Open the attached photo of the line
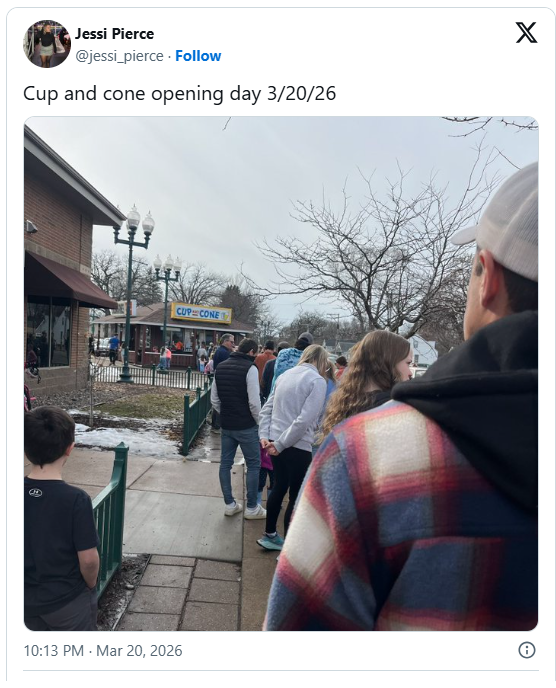 281,373
